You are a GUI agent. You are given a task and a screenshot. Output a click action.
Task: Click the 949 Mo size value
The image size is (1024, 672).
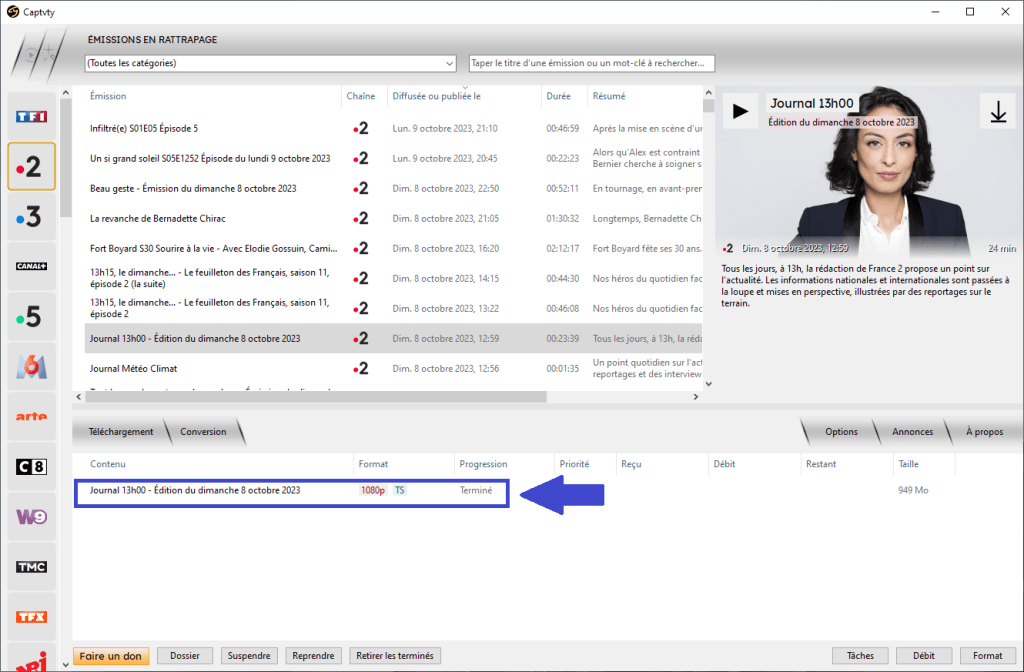[913, 490]
